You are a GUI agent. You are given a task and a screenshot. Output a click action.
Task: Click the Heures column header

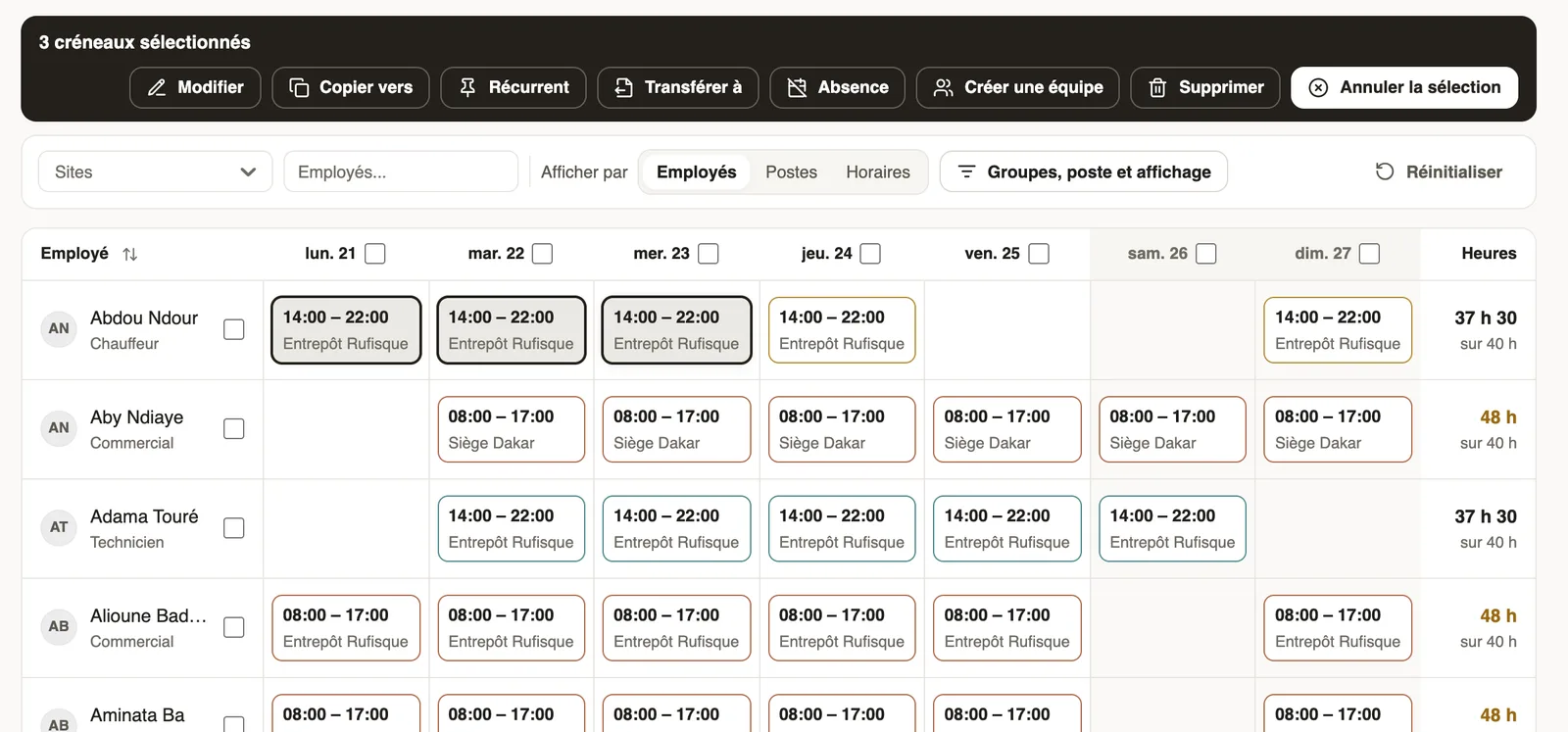coord(1489,254)
